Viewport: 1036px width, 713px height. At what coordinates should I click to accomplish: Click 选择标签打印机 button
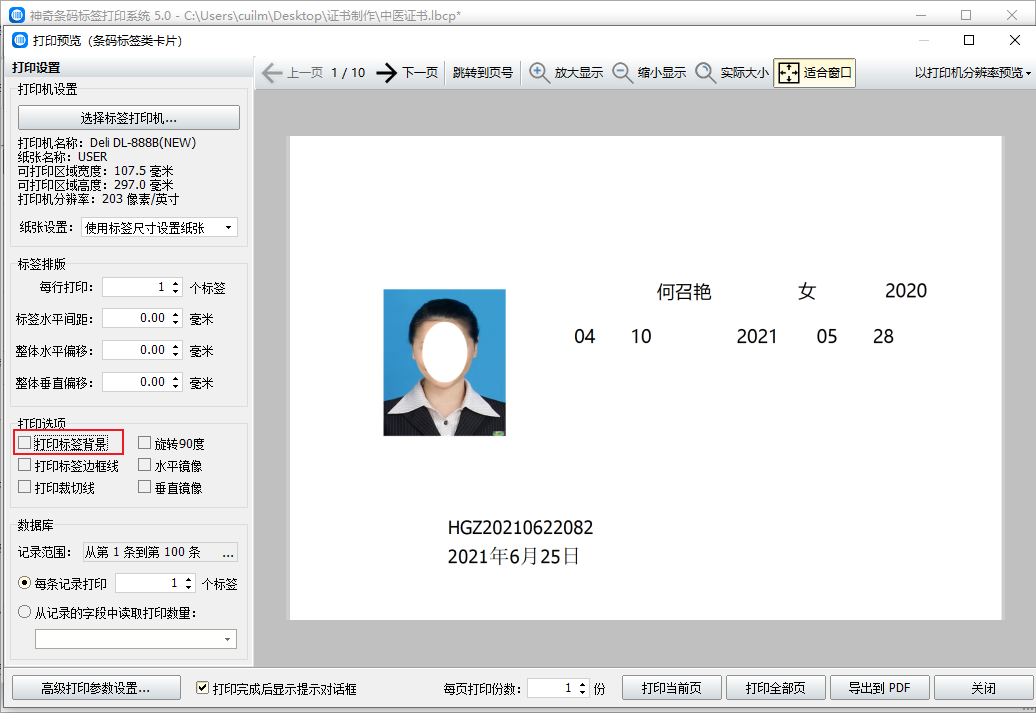129,118
